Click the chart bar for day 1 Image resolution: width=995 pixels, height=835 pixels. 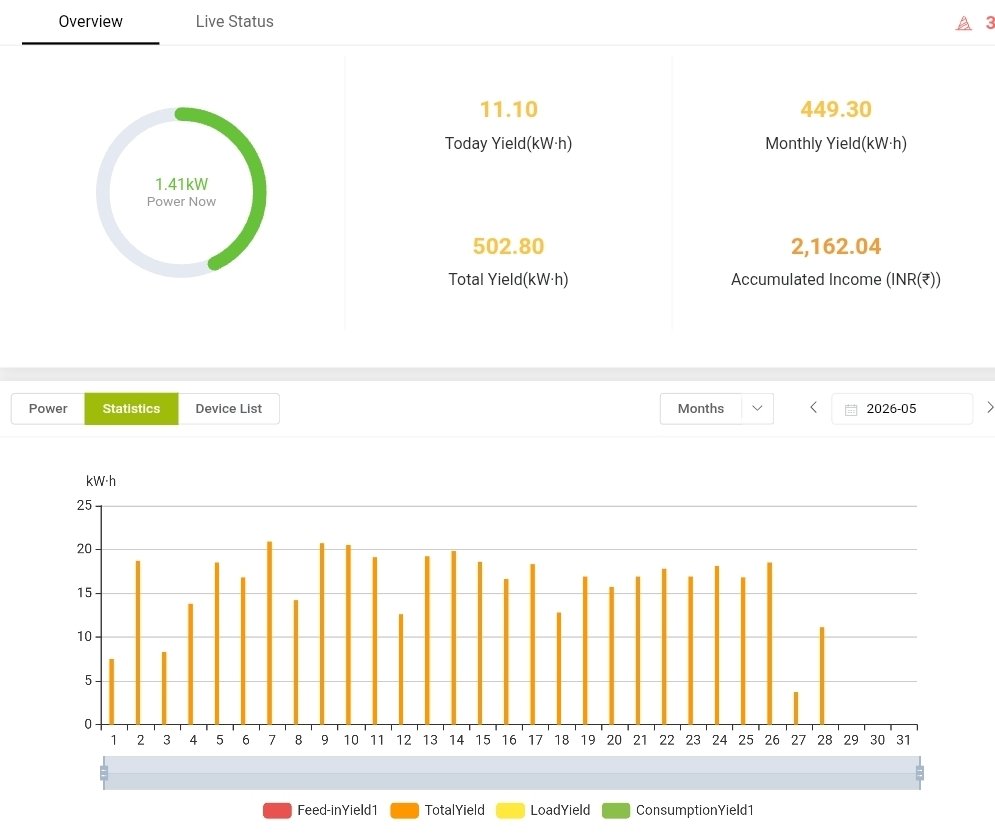tap(112, 692)
